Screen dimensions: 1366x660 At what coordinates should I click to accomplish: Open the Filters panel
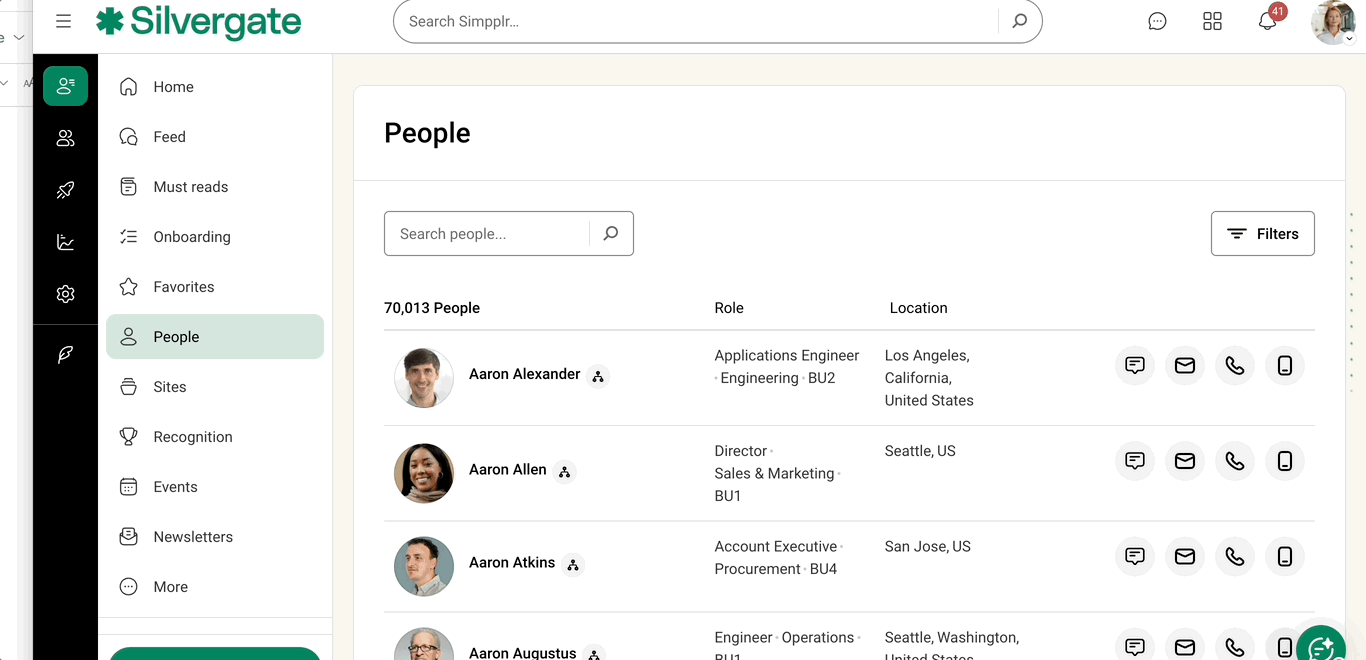(x=1262, y=233)
